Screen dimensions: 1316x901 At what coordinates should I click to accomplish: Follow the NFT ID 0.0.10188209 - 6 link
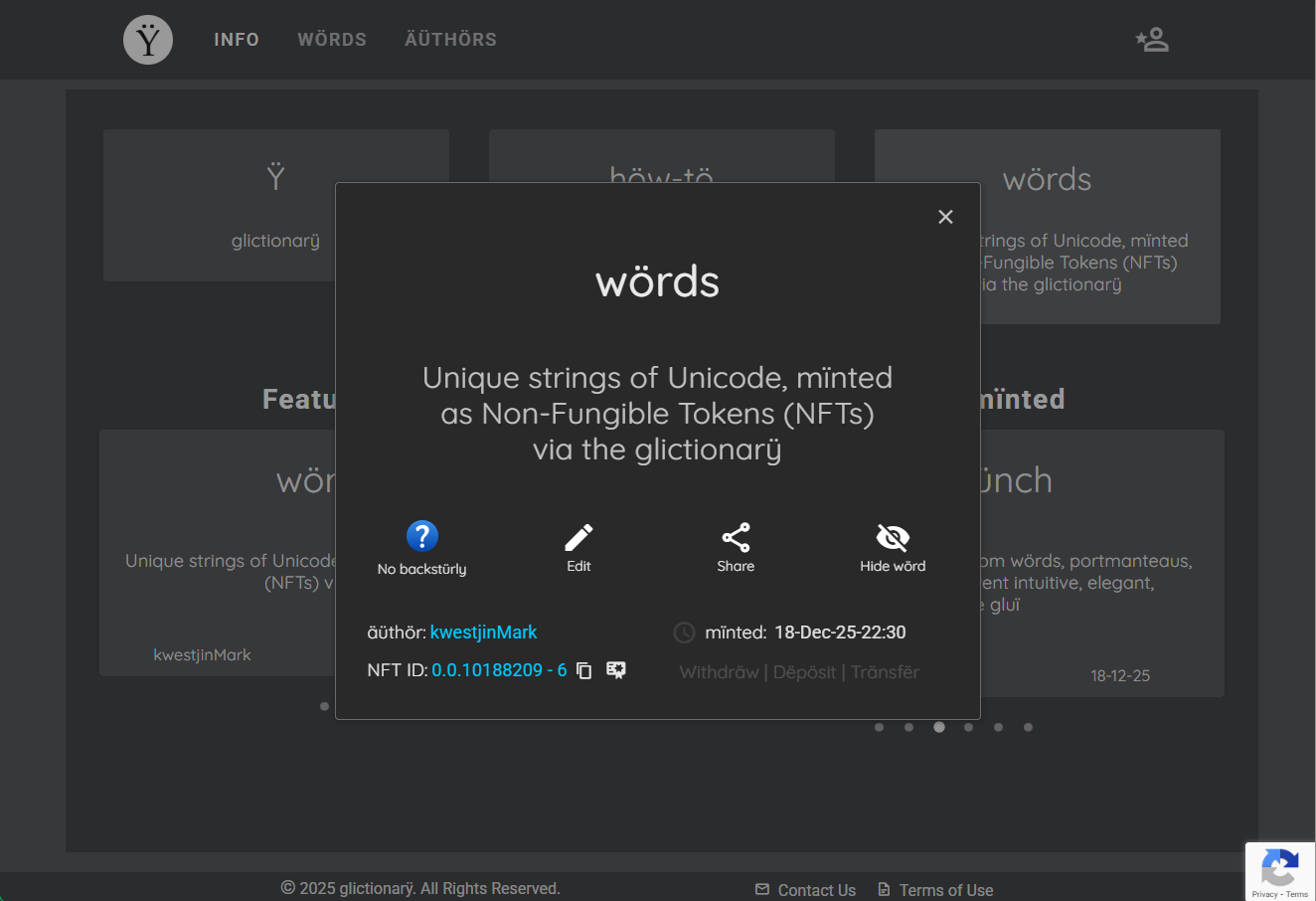(499, 670)
